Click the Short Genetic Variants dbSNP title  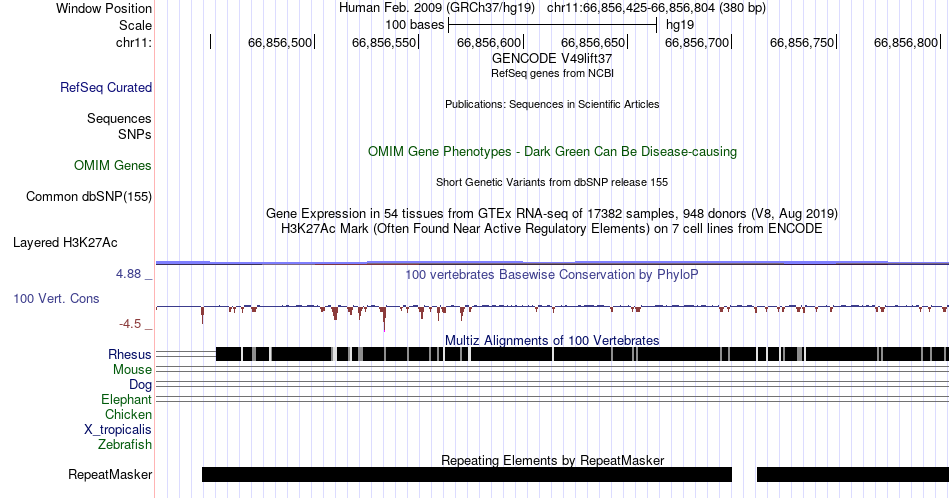(552, 182)
